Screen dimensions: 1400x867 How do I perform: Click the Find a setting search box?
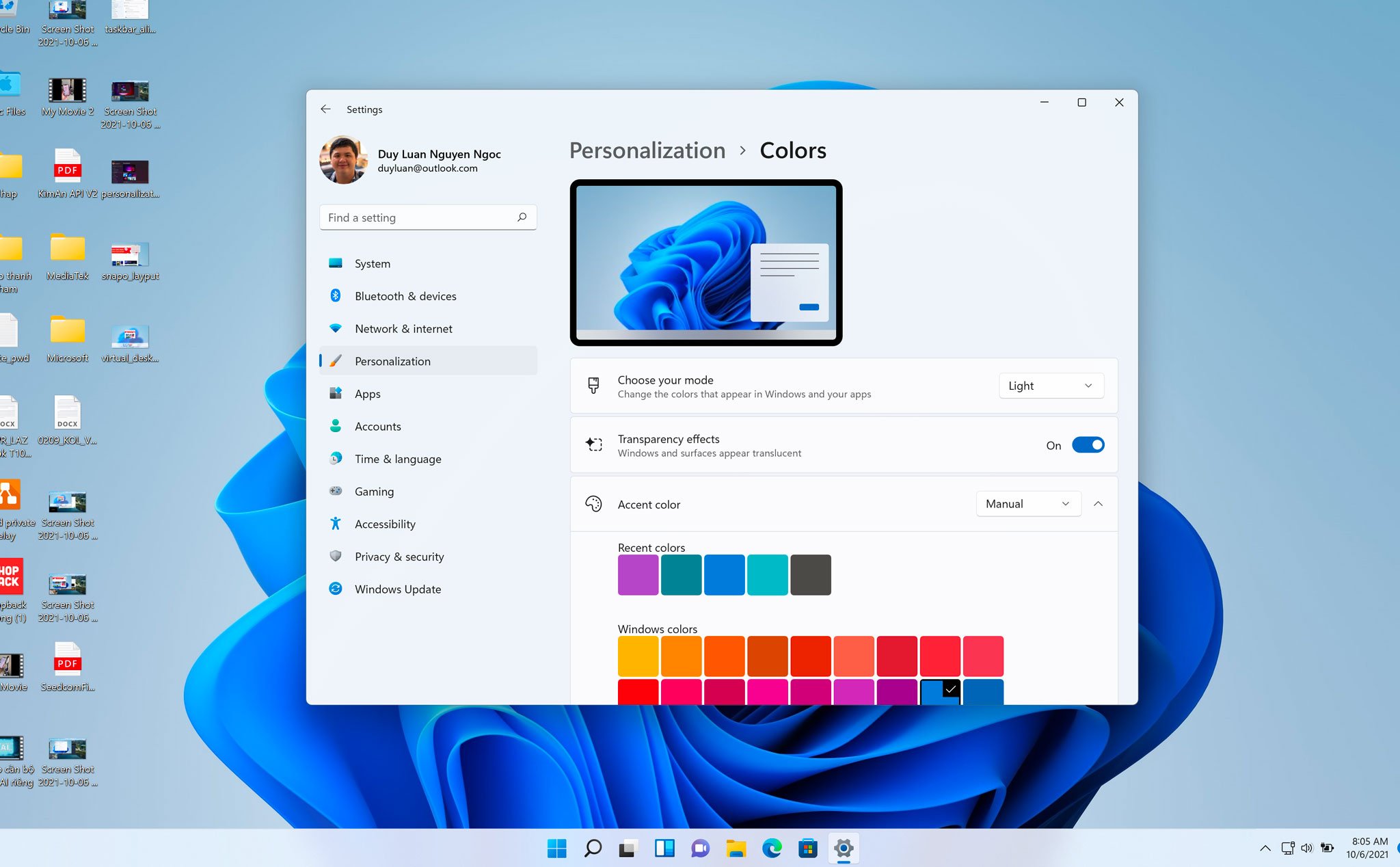[x=428, y=217]
